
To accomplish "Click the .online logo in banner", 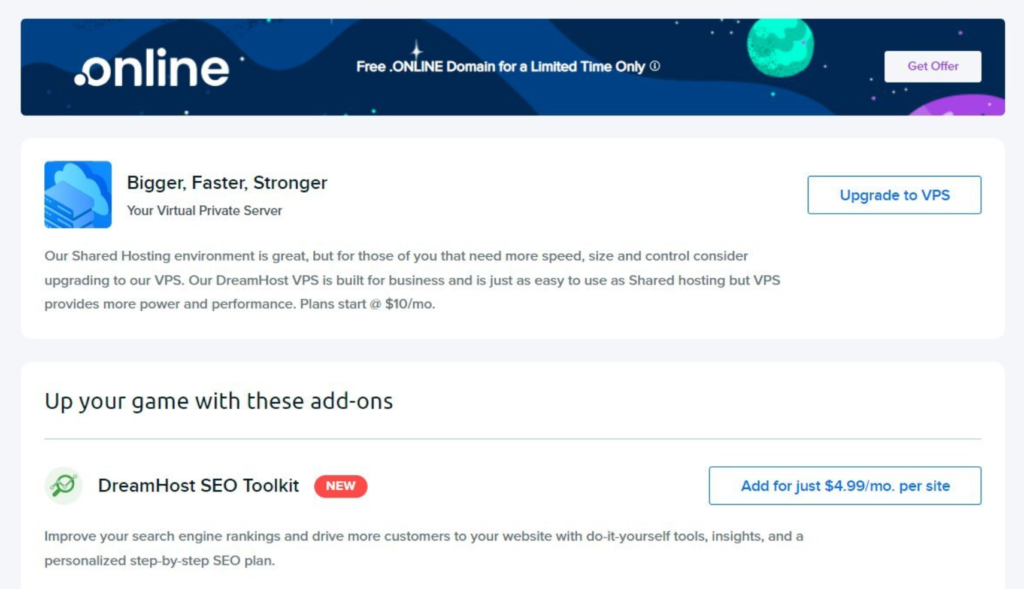I will 152,67.
